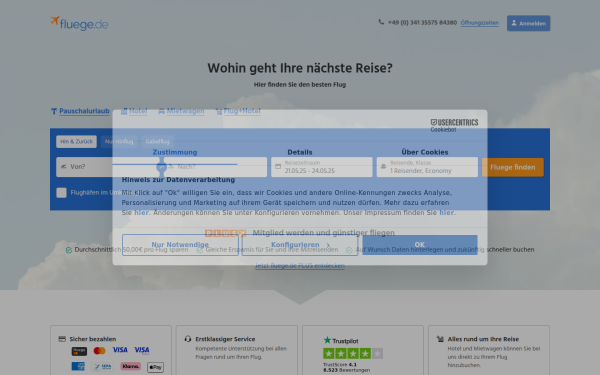The height and width of the screenshot is (375, 600).
Task: Click the Trustpilot star rating
Action: (353, 353)
